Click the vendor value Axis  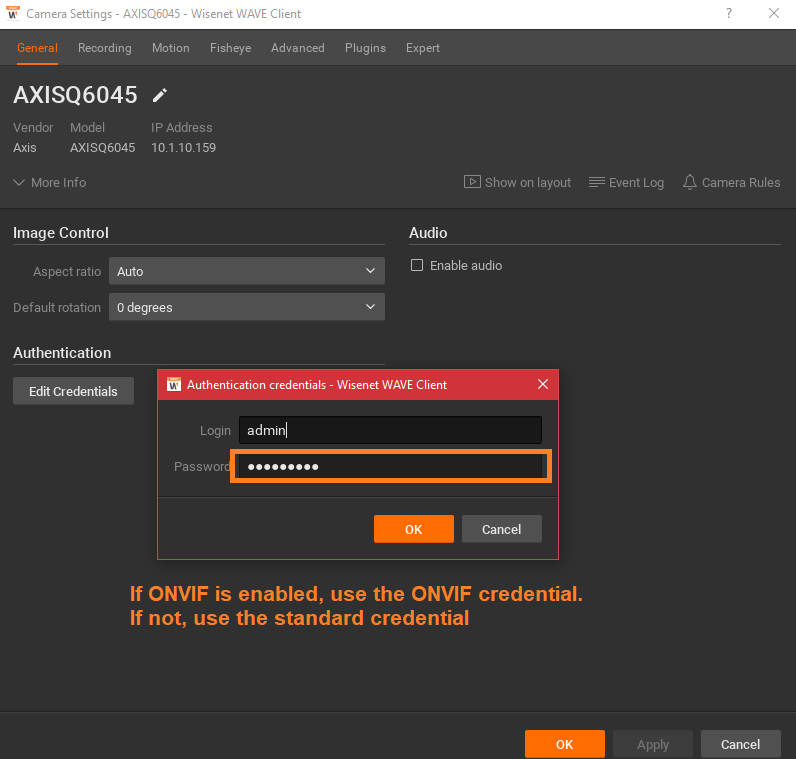click(24, 148)
